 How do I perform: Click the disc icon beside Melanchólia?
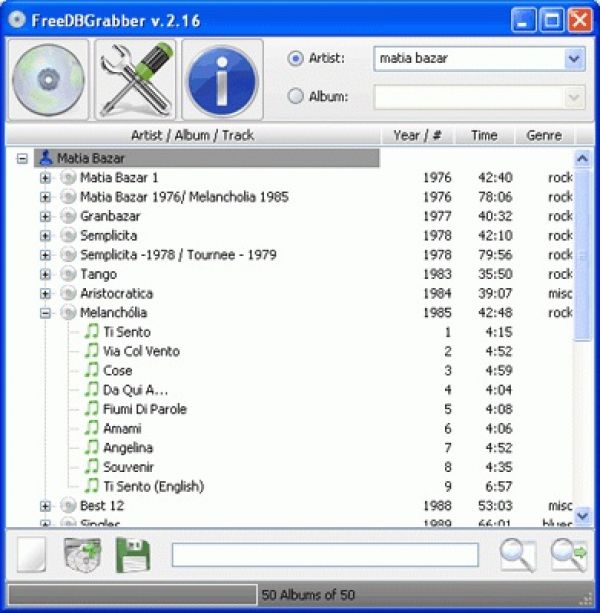tap(68, 312)
